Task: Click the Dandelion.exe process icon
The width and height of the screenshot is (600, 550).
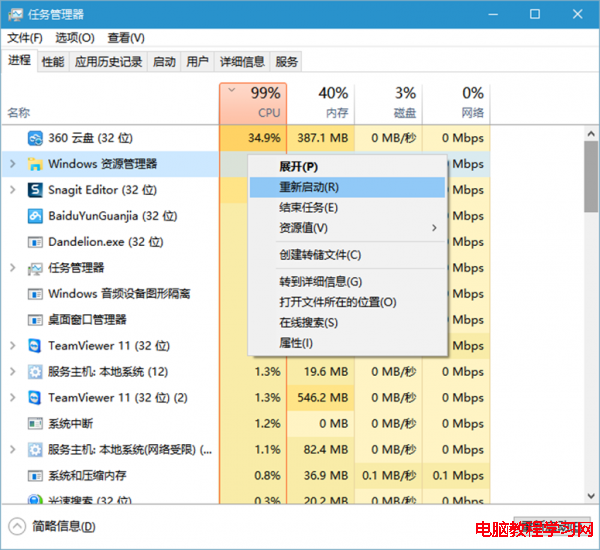Action: pyautogui.click(x=35, y=242)
